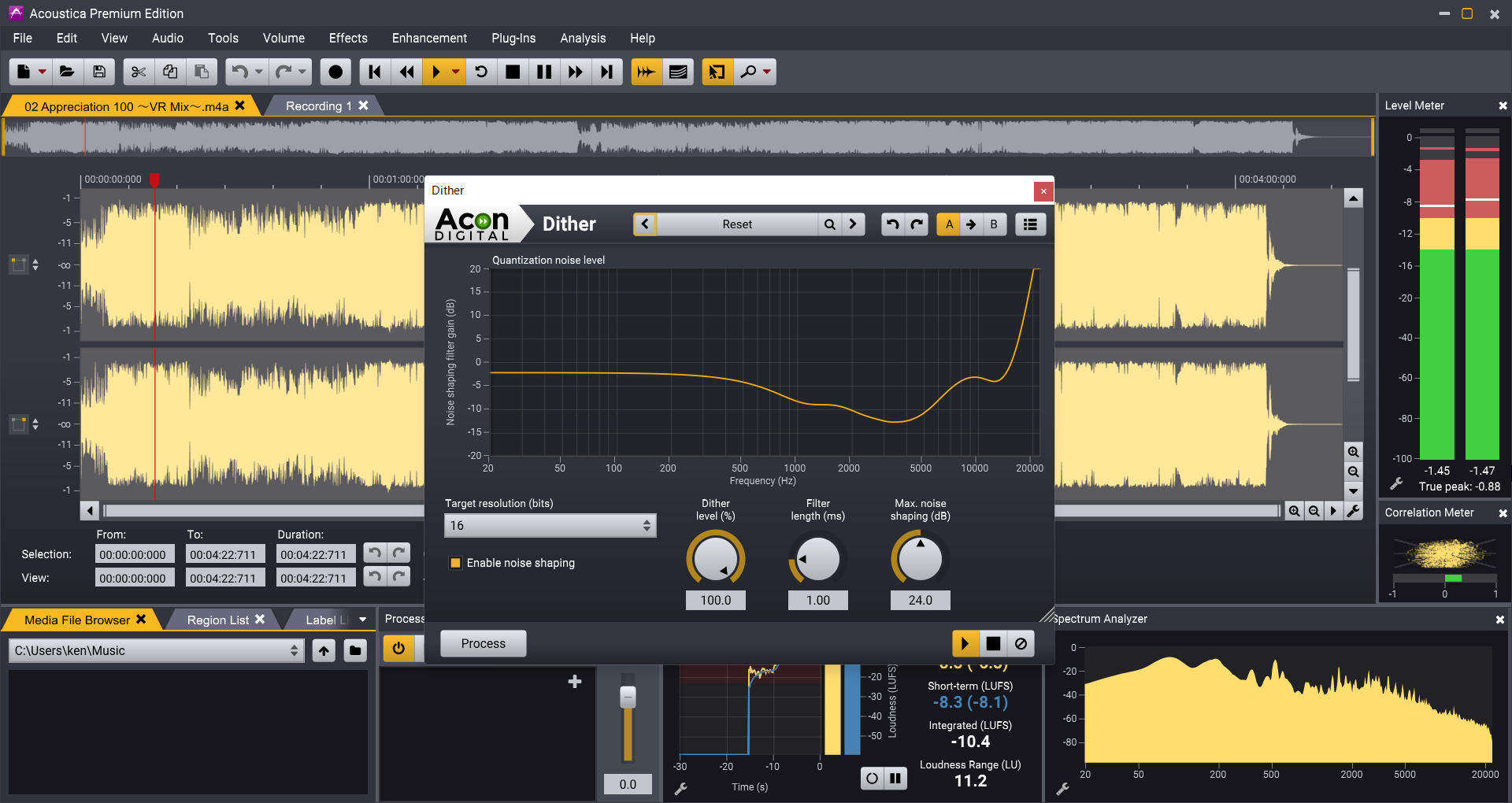Screen dimensions: 1512x803
Task: Open the Redo history dropdown arrow
Action: (x=302, y=72)
